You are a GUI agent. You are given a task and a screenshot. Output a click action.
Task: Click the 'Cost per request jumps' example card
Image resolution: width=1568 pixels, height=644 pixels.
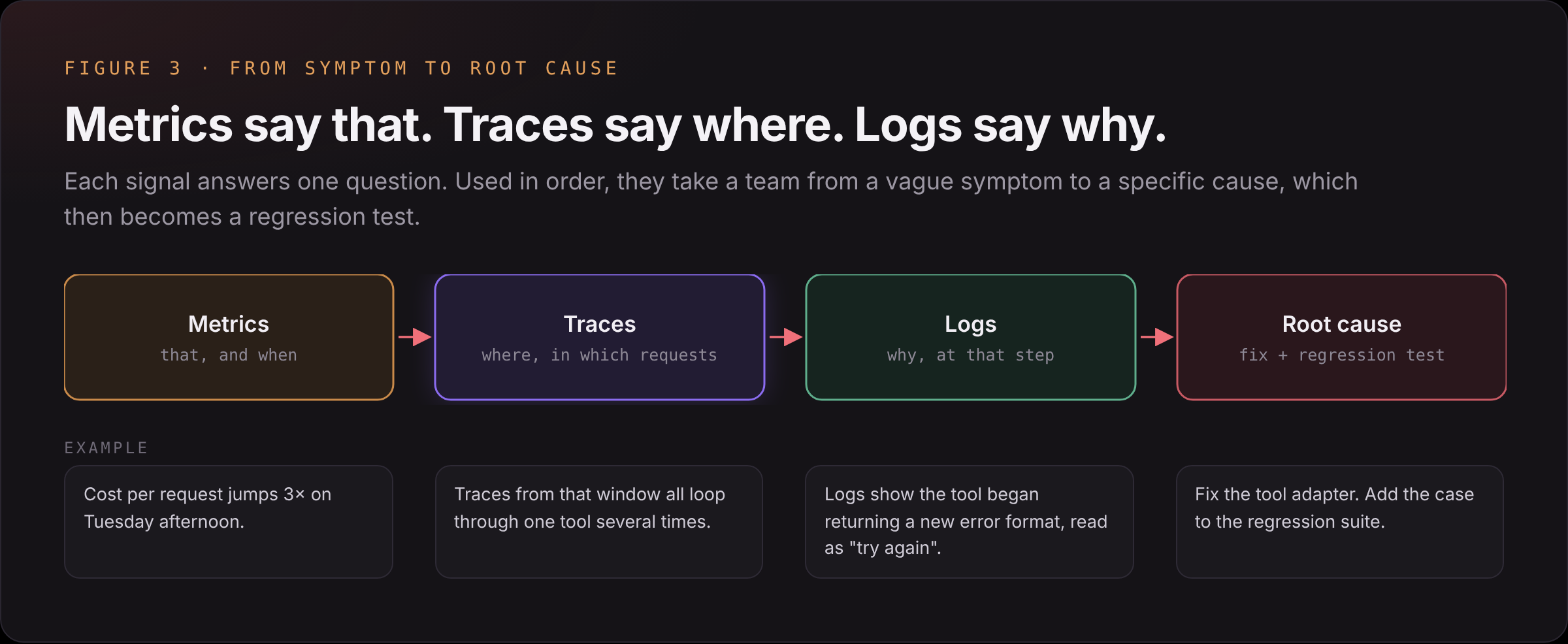[229, 522]
